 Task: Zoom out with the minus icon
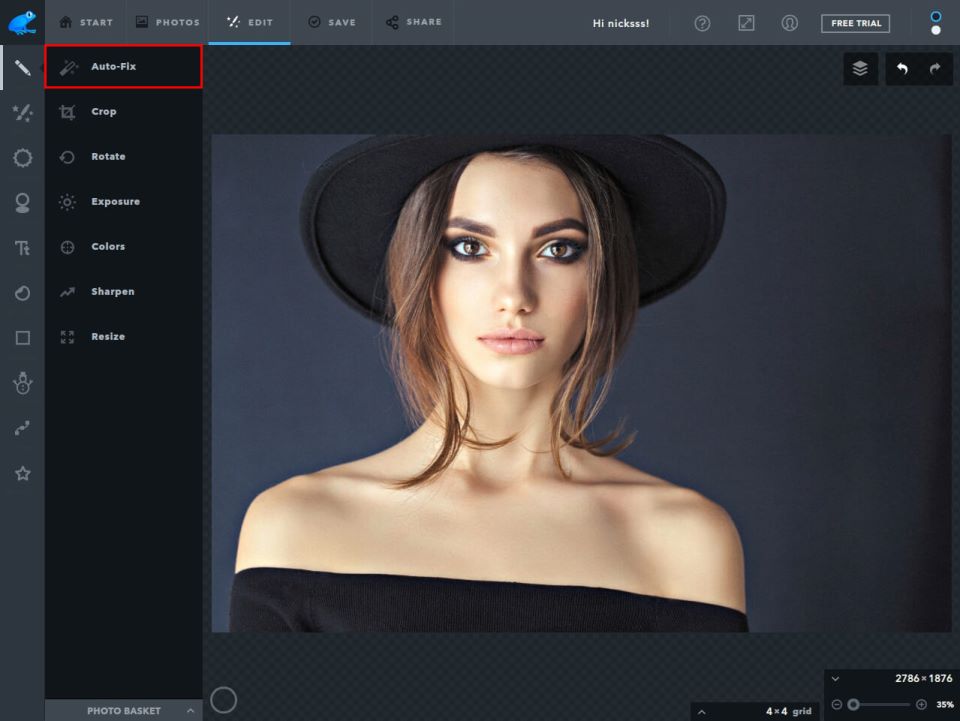click(837, 704)
